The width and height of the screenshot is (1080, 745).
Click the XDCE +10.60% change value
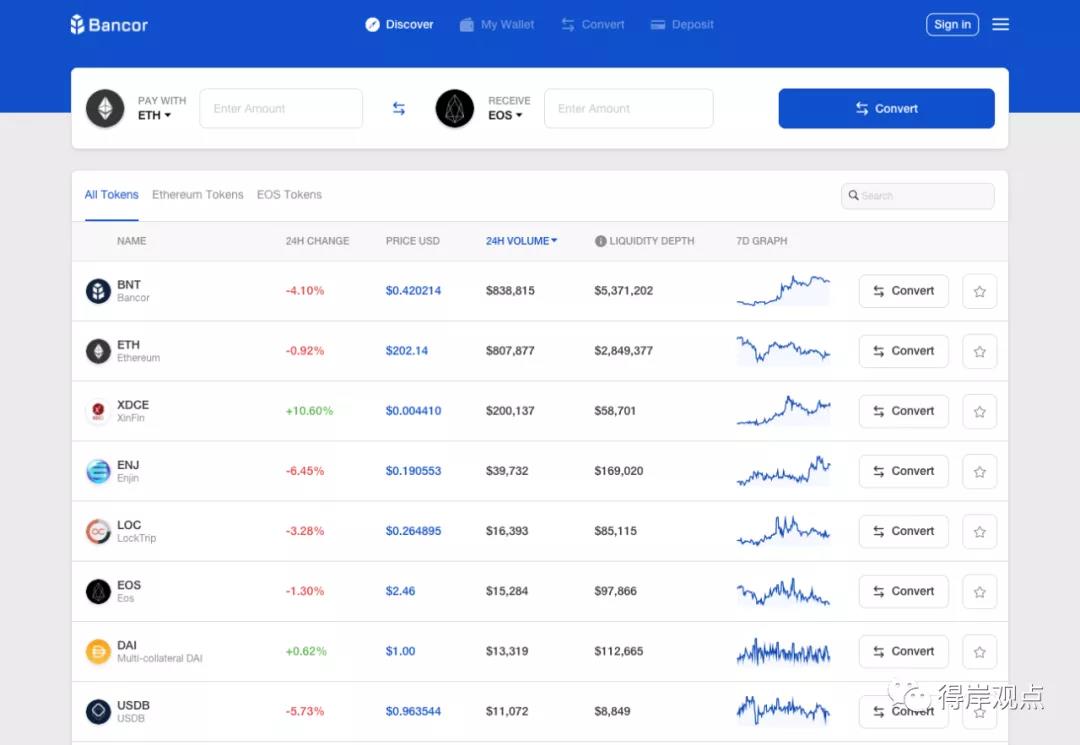(309, 411)
